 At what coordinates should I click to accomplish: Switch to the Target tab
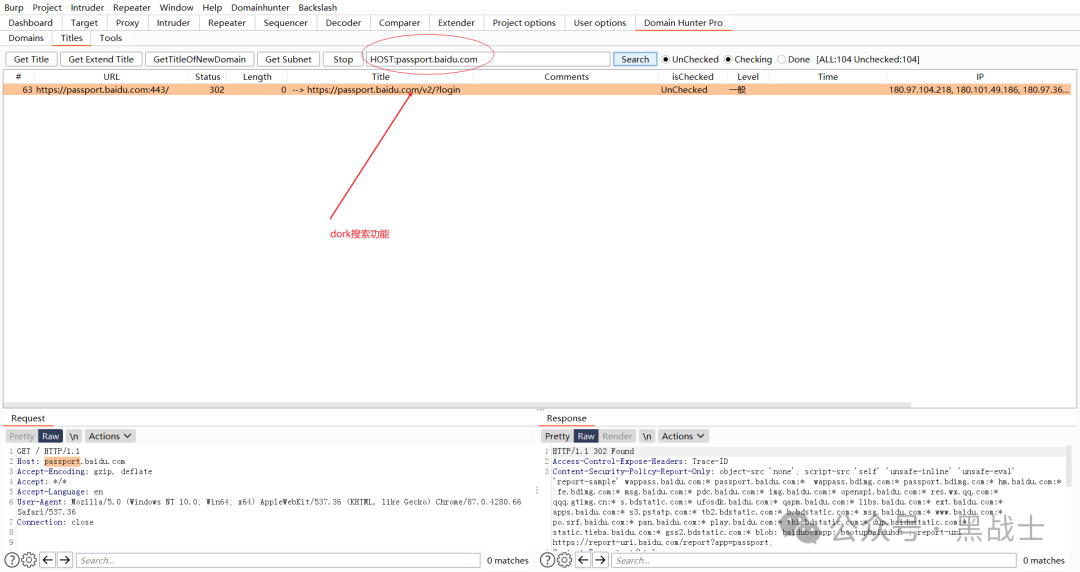click(84, 23)
